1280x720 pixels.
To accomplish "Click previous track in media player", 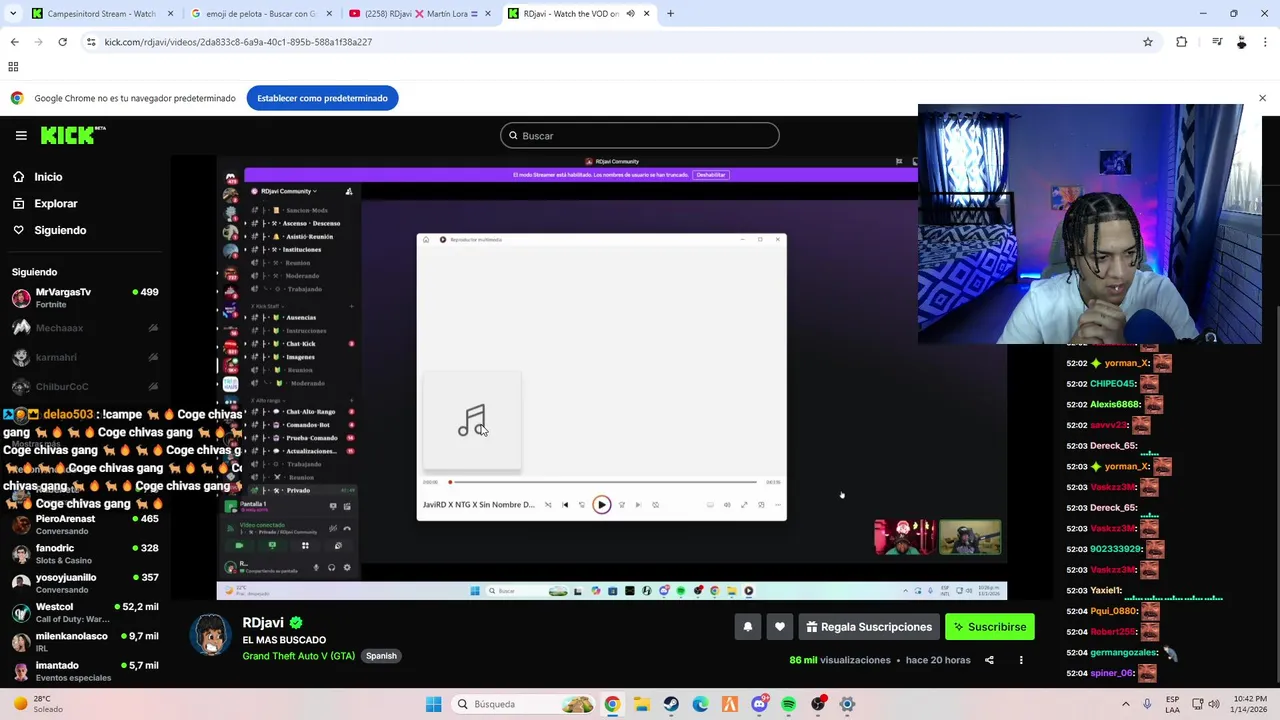I will [x=565, y=505].
